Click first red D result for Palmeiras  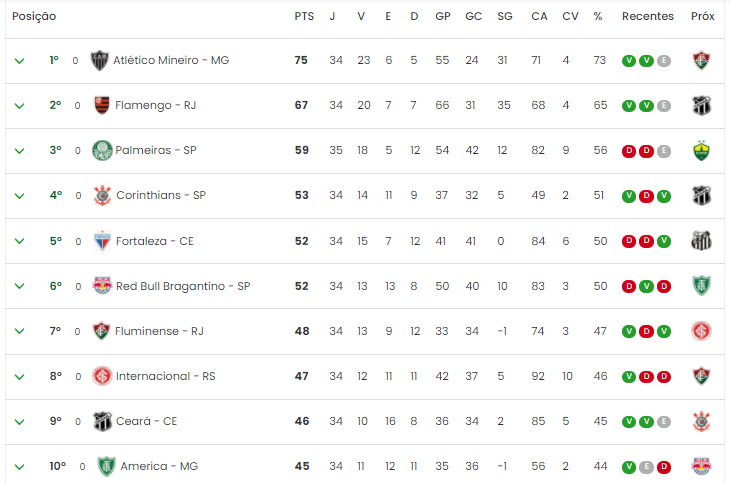tap(629, 151)
